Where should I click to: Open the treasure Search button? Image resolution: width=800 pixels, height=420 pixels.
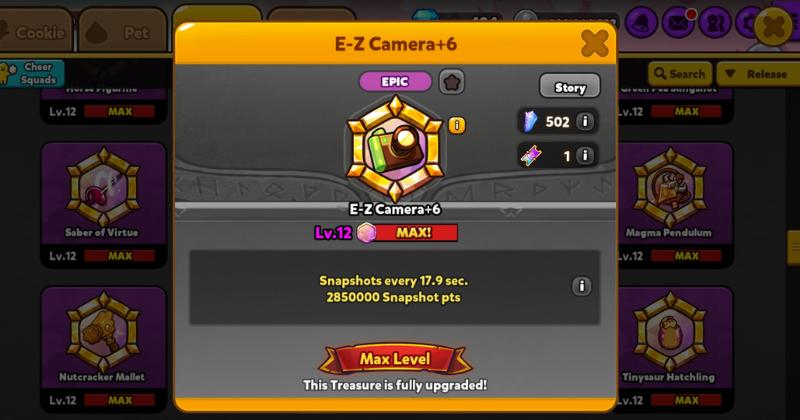click(680, 74)
